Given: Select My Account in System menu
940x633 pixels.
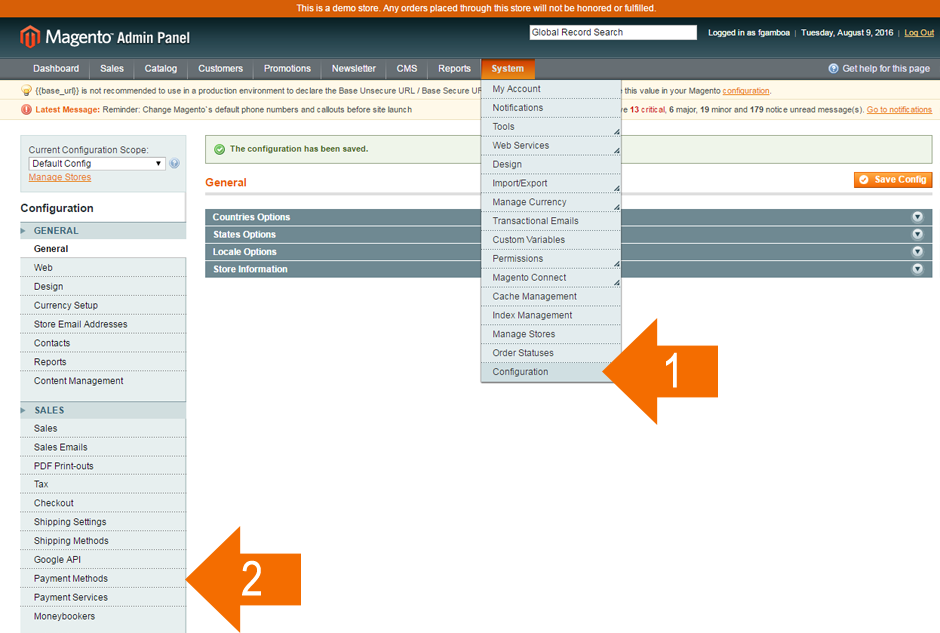Looking at the screenshot, I should coord(551,89).
